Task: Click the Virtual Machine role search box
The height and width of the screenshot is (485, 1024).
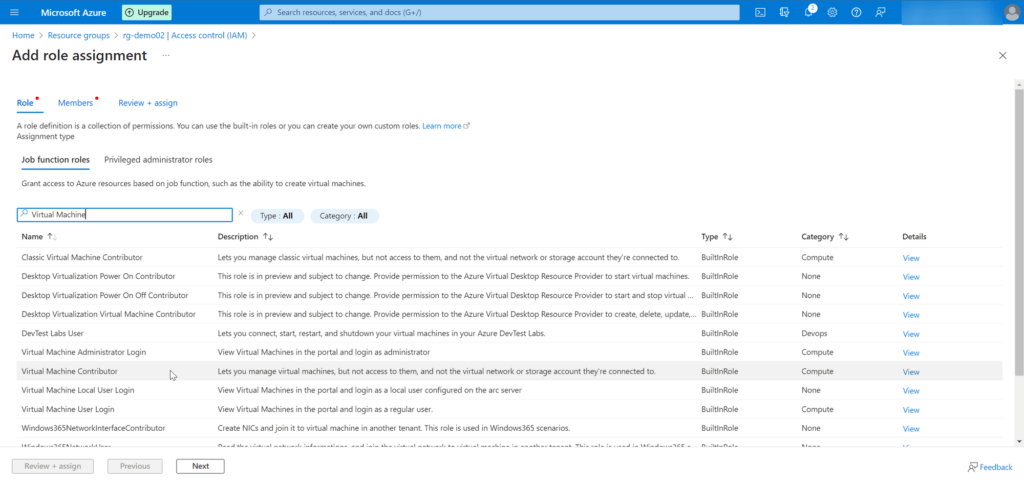Action: (x=125, y=215)
